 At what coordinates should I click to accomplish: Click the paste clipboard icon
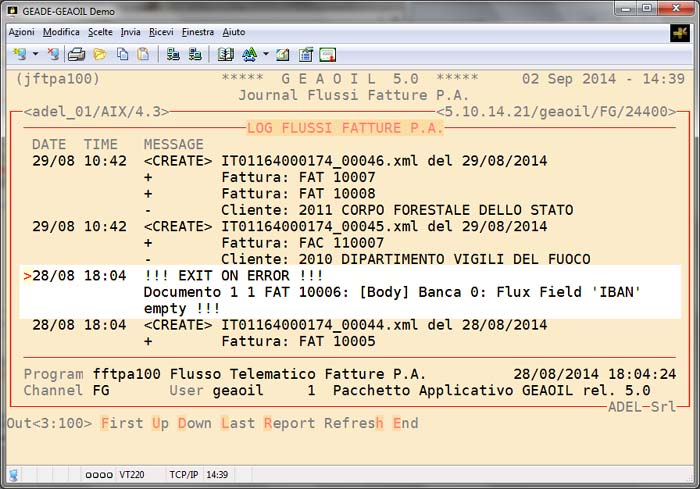coord(143,54)
